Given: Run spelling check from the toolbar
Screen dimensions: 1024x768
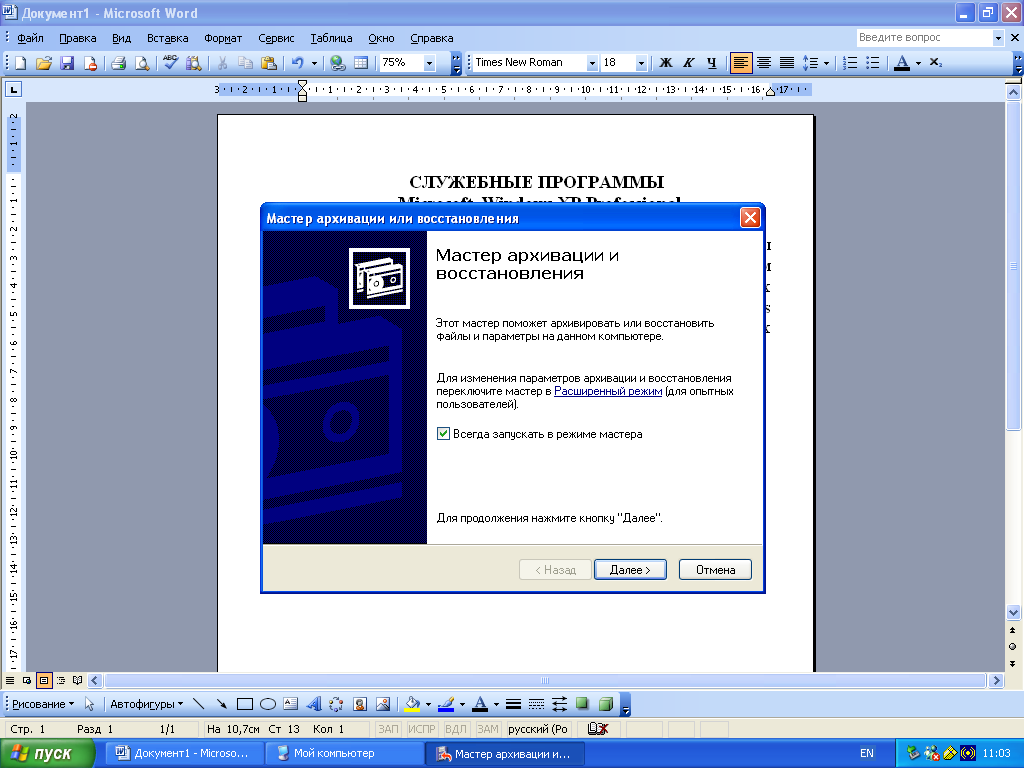Looking at the screenshot, I should (170, 63).
